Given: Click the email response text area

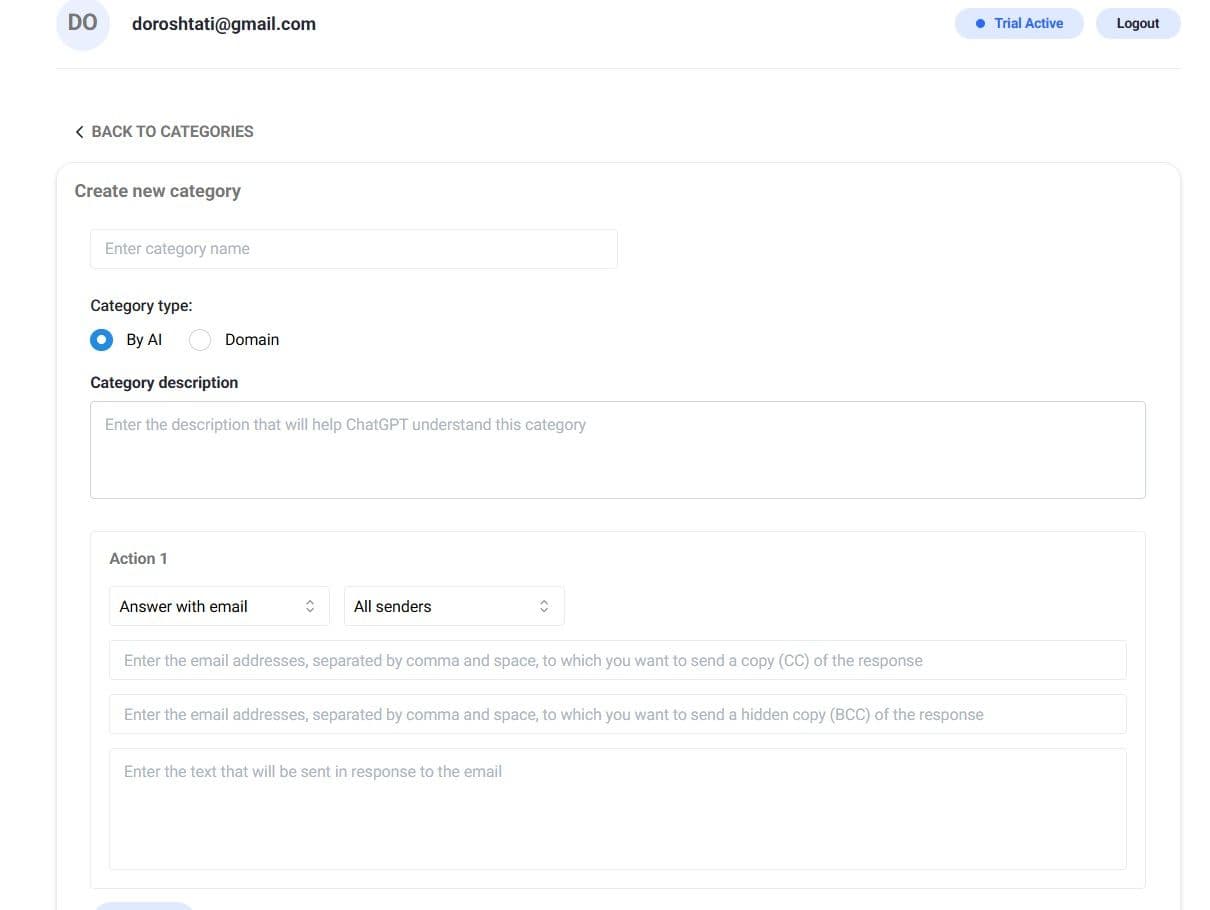Looking at the screenshot, I should [x=617, y=808].
